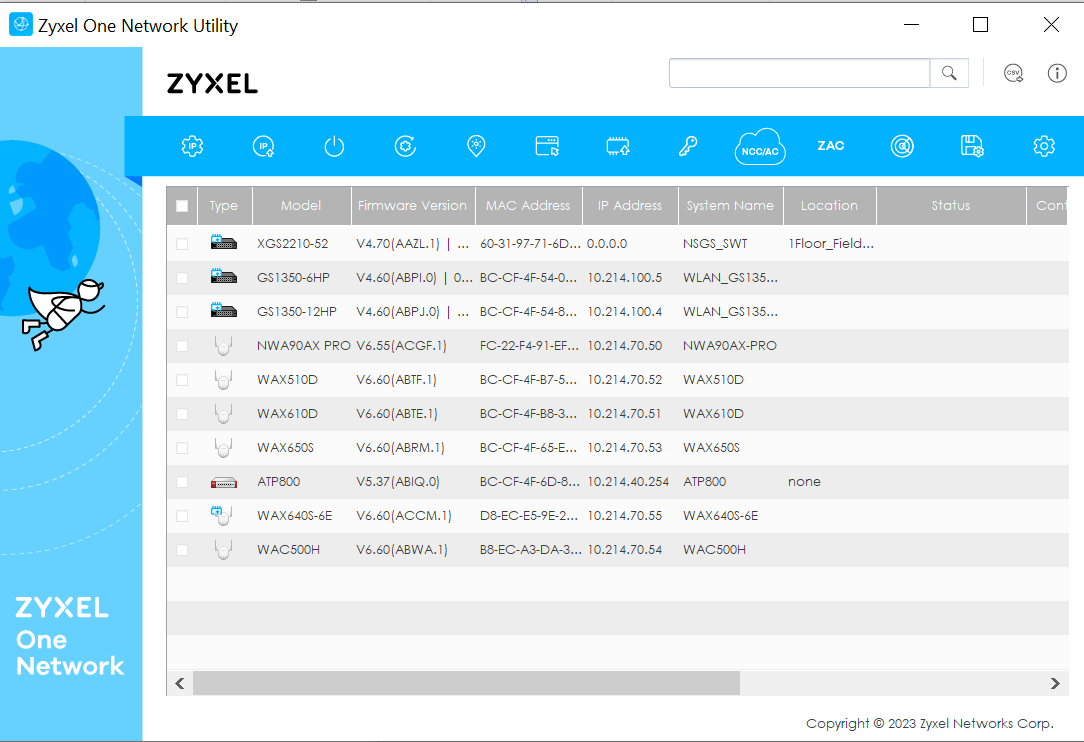Minimize the Zyxel One Network Utility window
This screenshot has width=1084, height=742.
pos(911,25)
